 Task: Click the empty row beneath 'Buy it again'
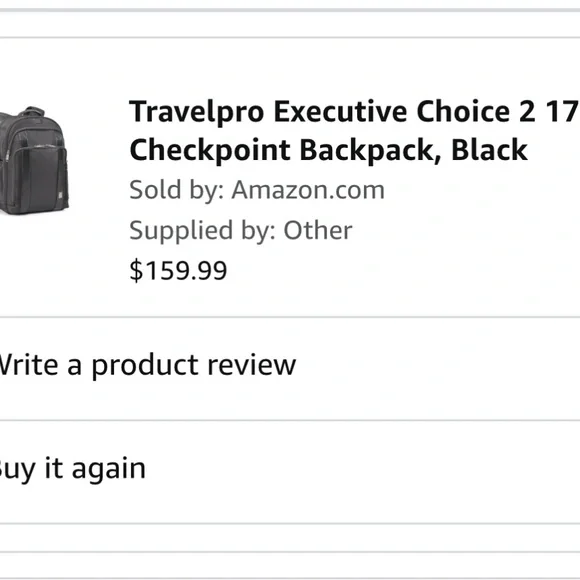[290, 537]
